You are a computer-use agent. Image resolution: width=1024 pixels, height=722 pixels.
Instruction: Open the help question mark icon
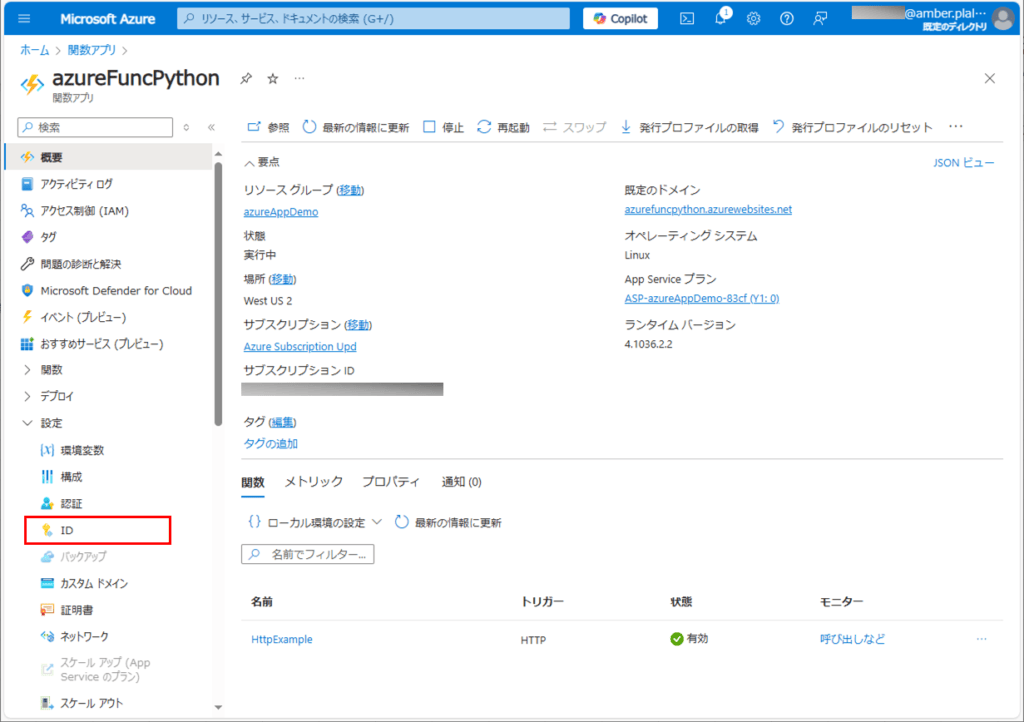pos(786,18)
